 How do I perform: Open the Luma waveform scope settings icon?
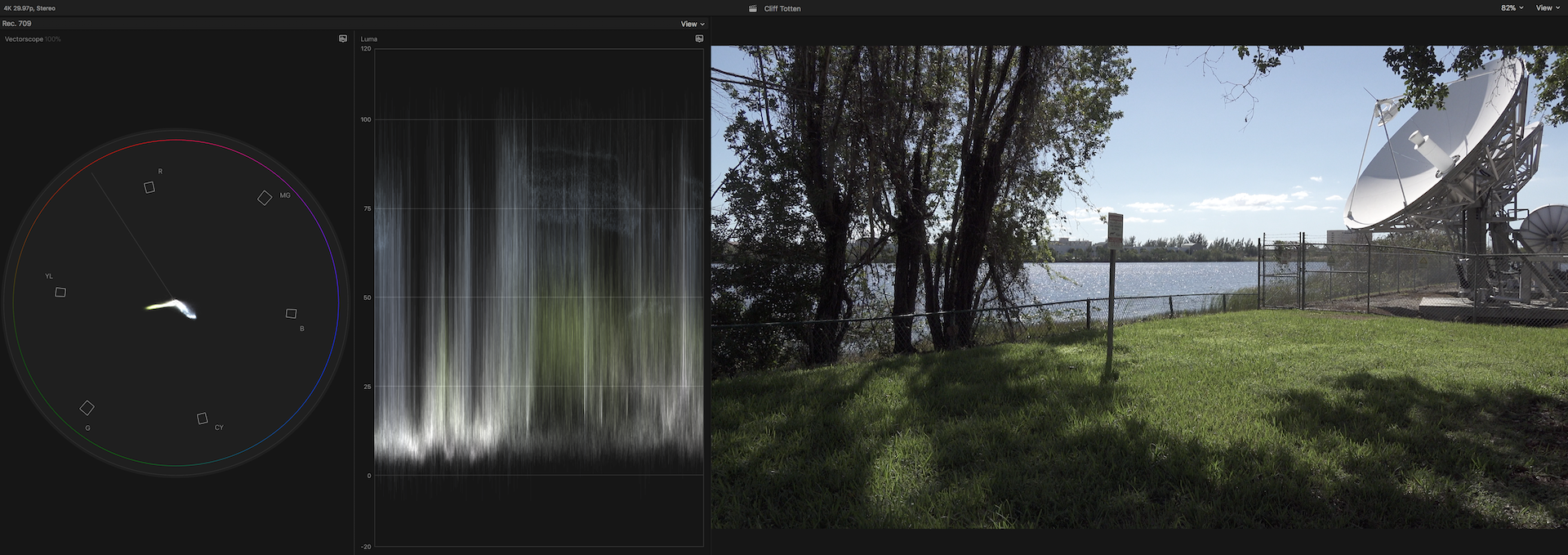coord(699,38)
